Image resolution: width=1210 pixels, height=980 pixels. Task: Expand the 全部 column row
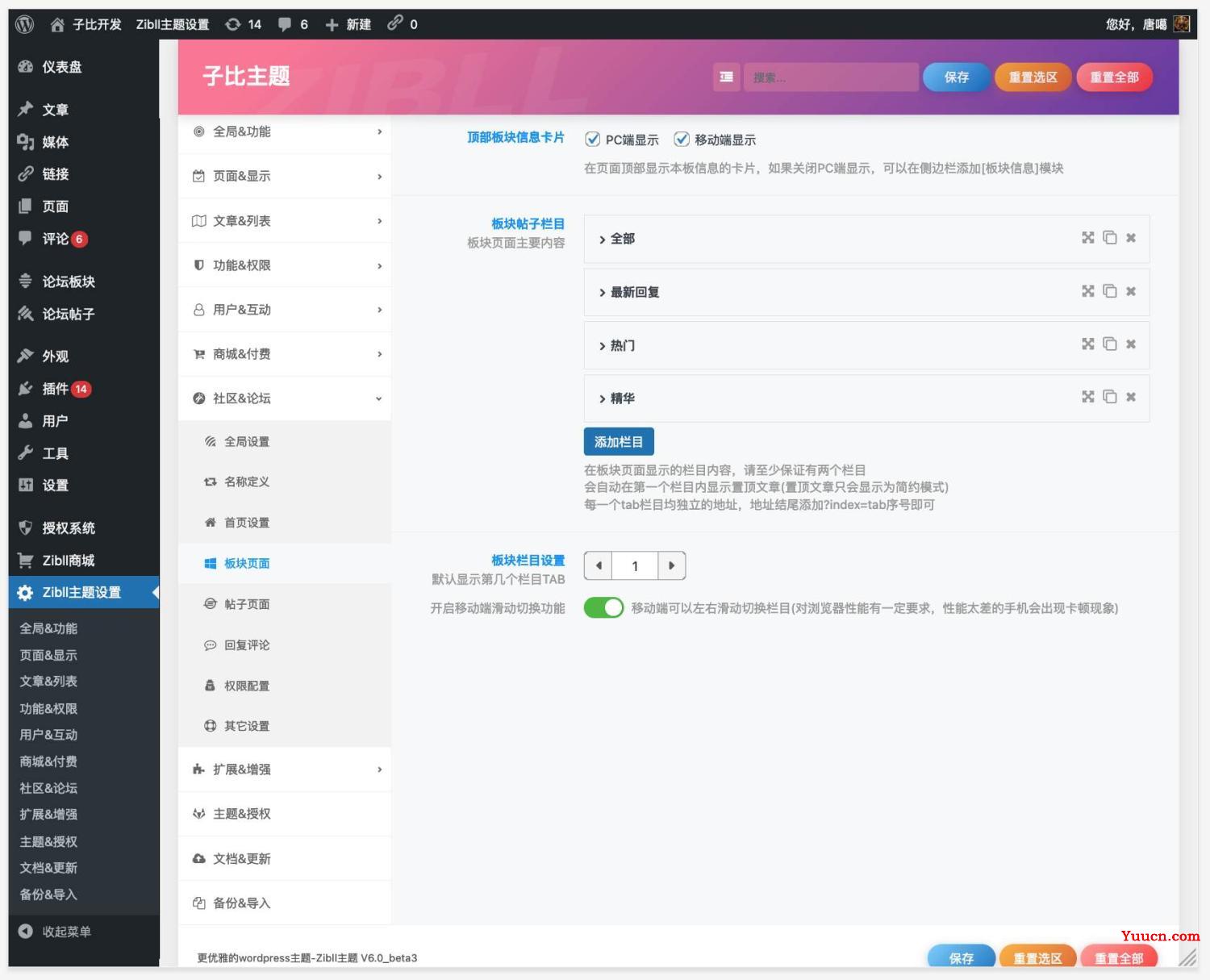[x=867, y=239]
